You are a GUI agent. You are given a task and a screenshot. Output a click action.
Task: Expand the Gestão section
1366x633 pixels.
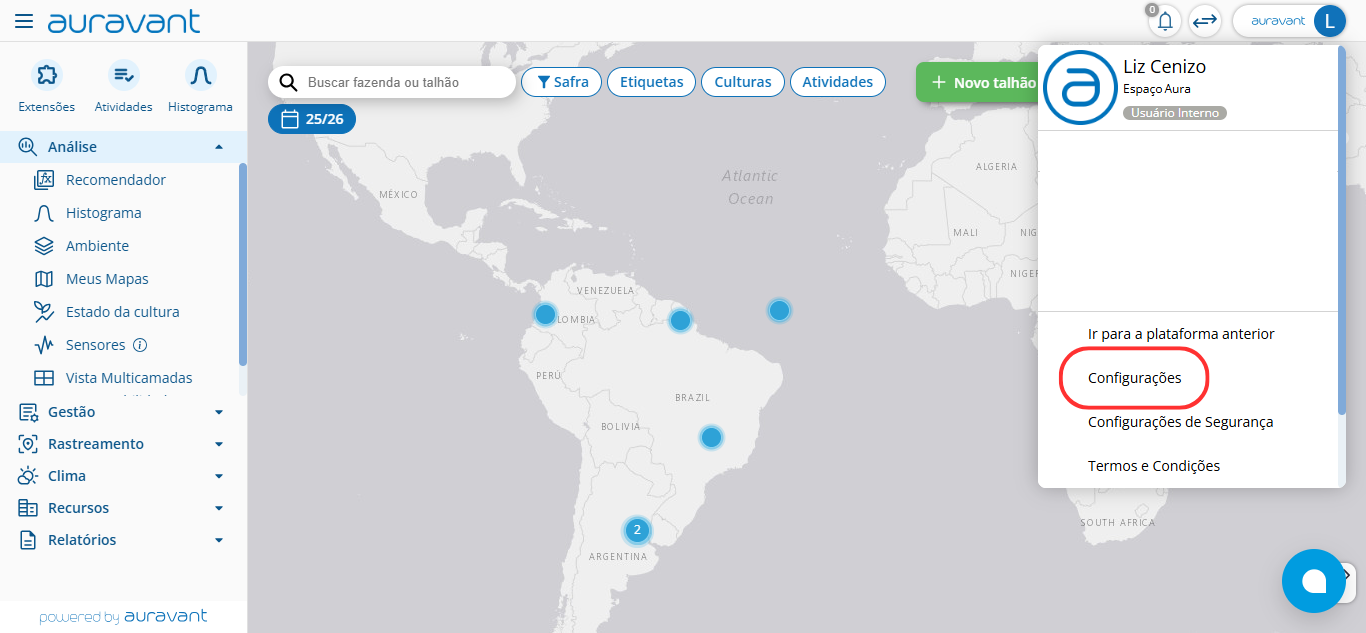[x=219, y=412]
